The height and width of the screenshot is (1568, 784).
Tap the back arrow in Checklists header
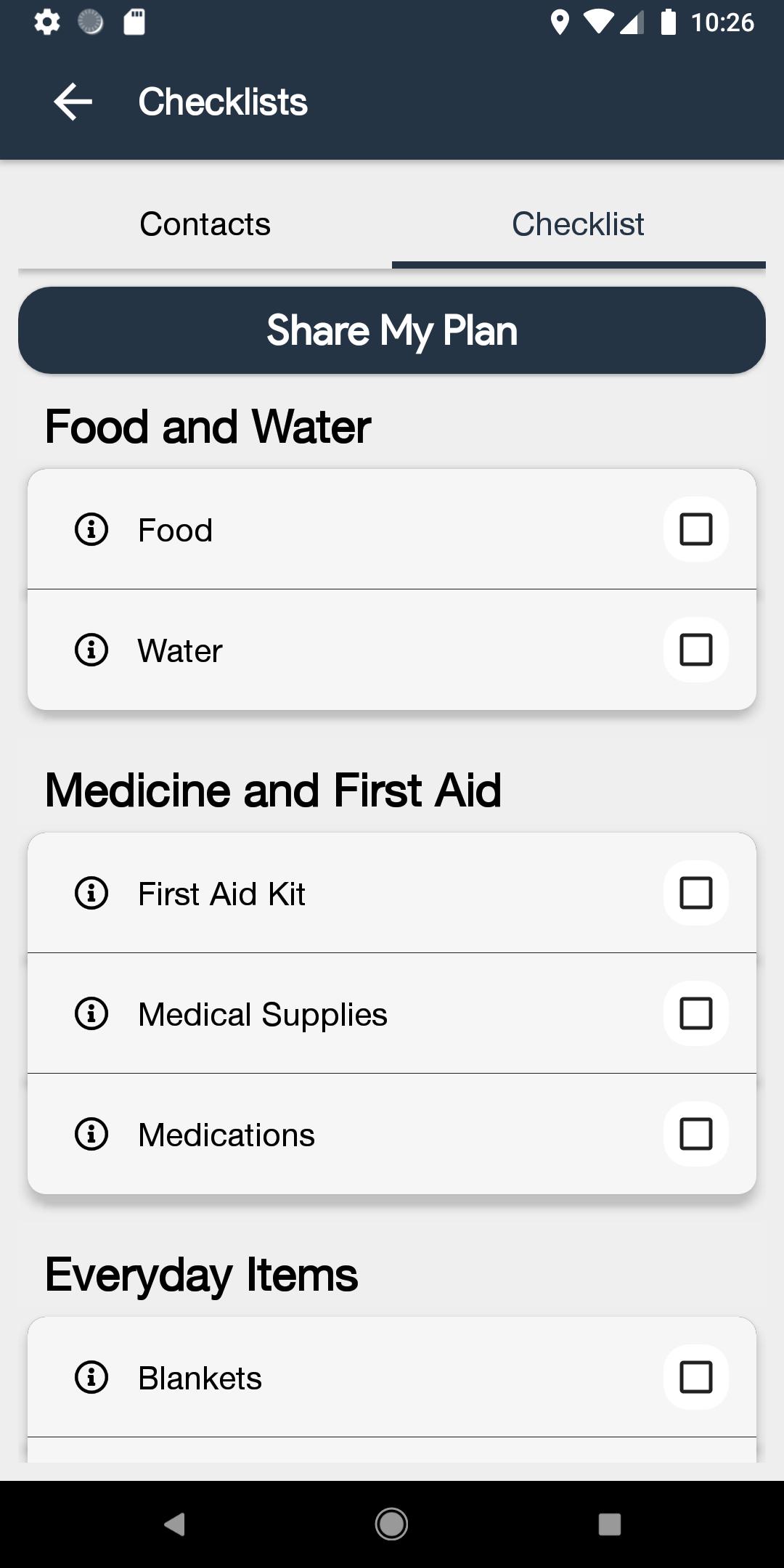[73, 101]
